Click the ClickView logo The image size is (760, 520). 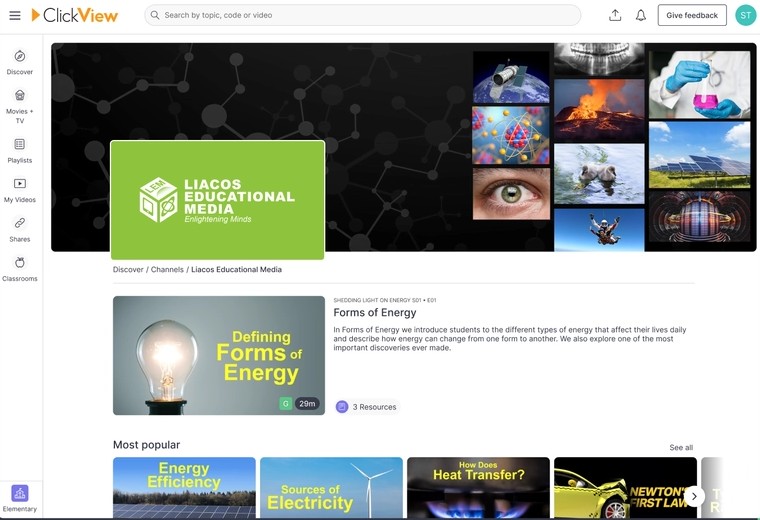click(x=75, y=16)
